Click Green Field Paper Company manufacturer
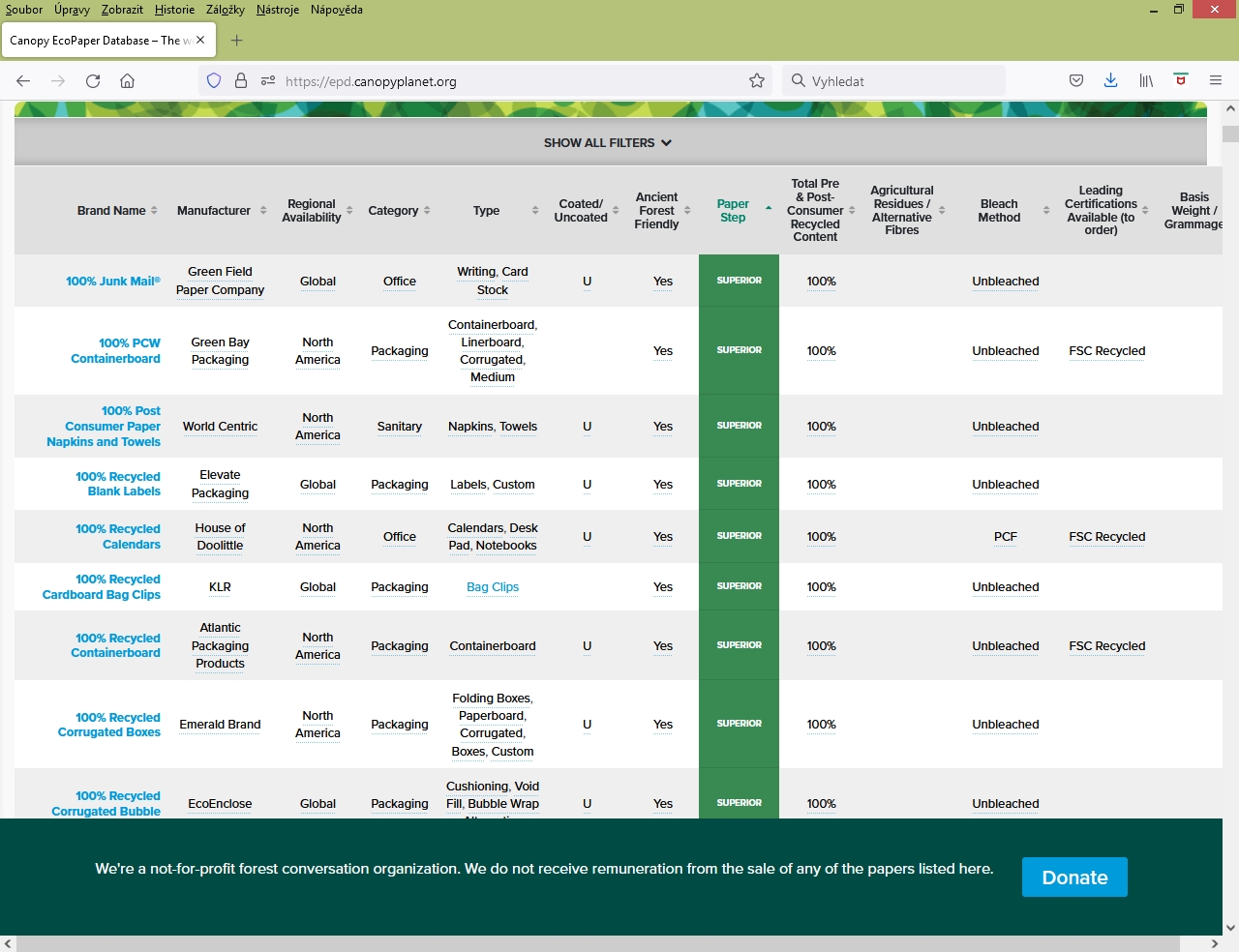This screenshot has width=1239, height=952. click(220, 282)
